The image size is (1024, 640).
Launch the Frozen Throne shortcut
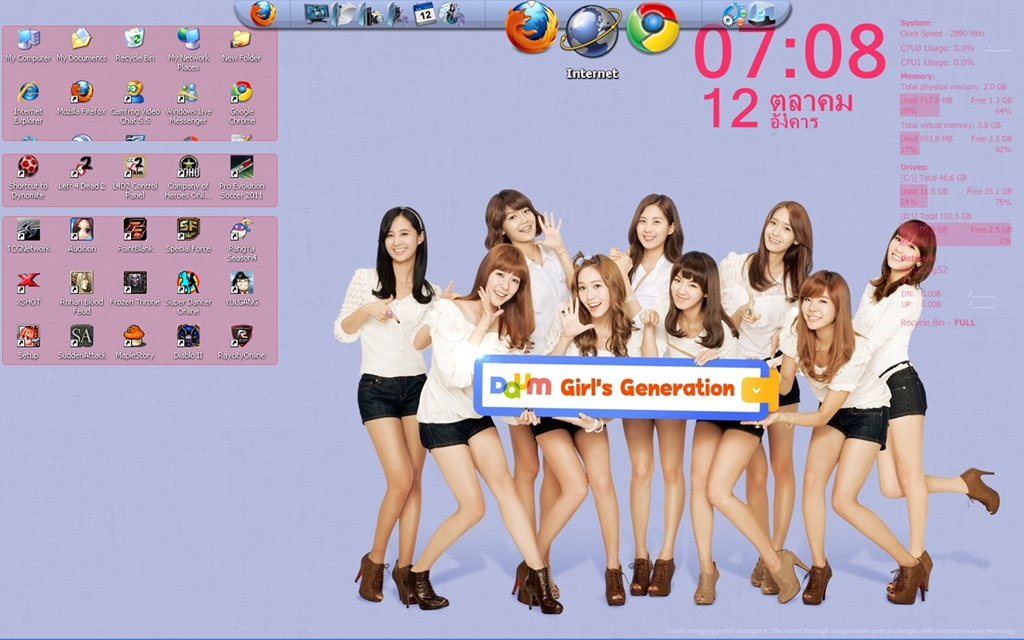click(x=135, y=289)
